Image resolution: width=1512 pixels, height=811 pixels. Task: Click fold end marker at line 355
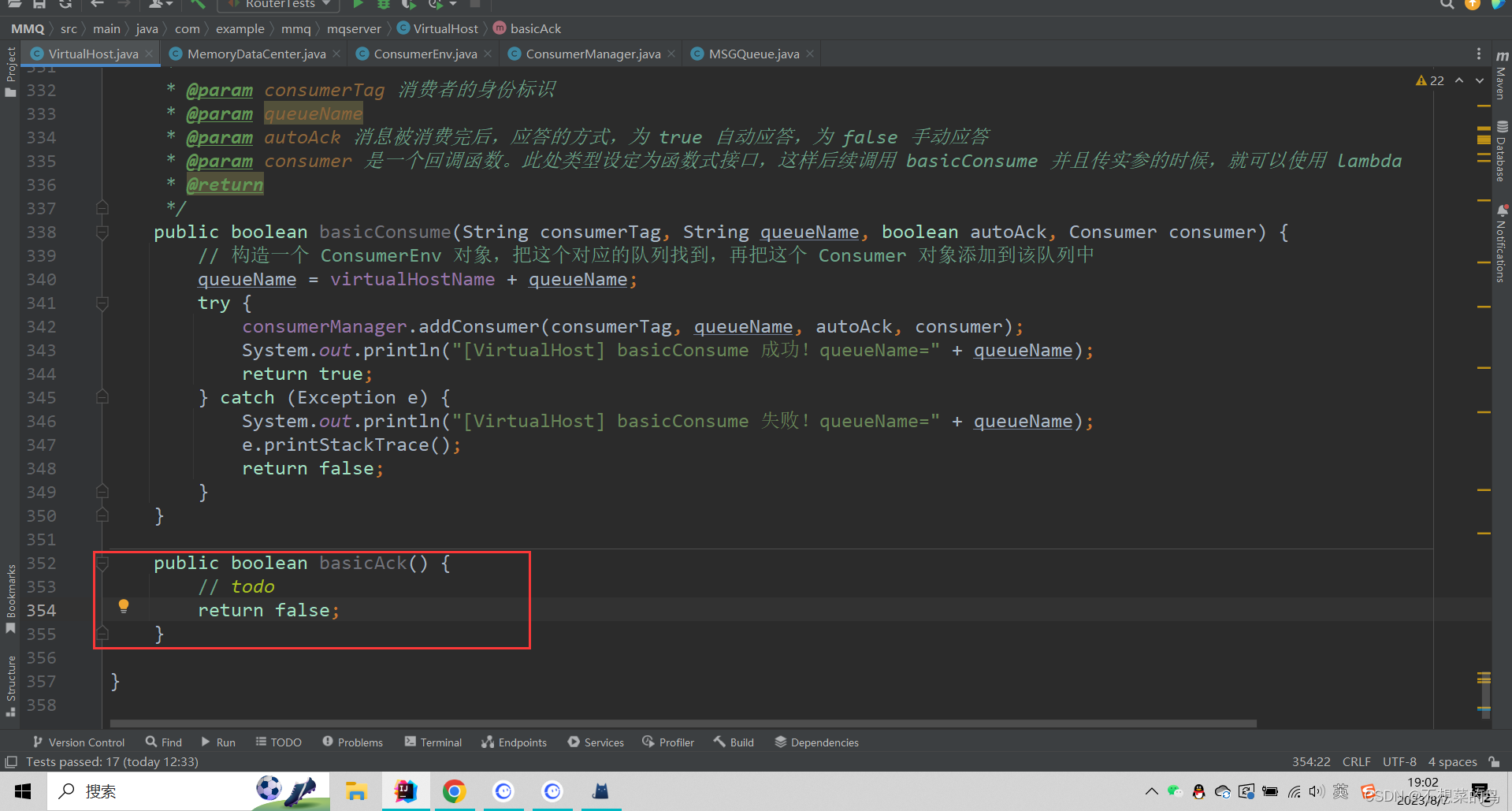tap(102, 634)
